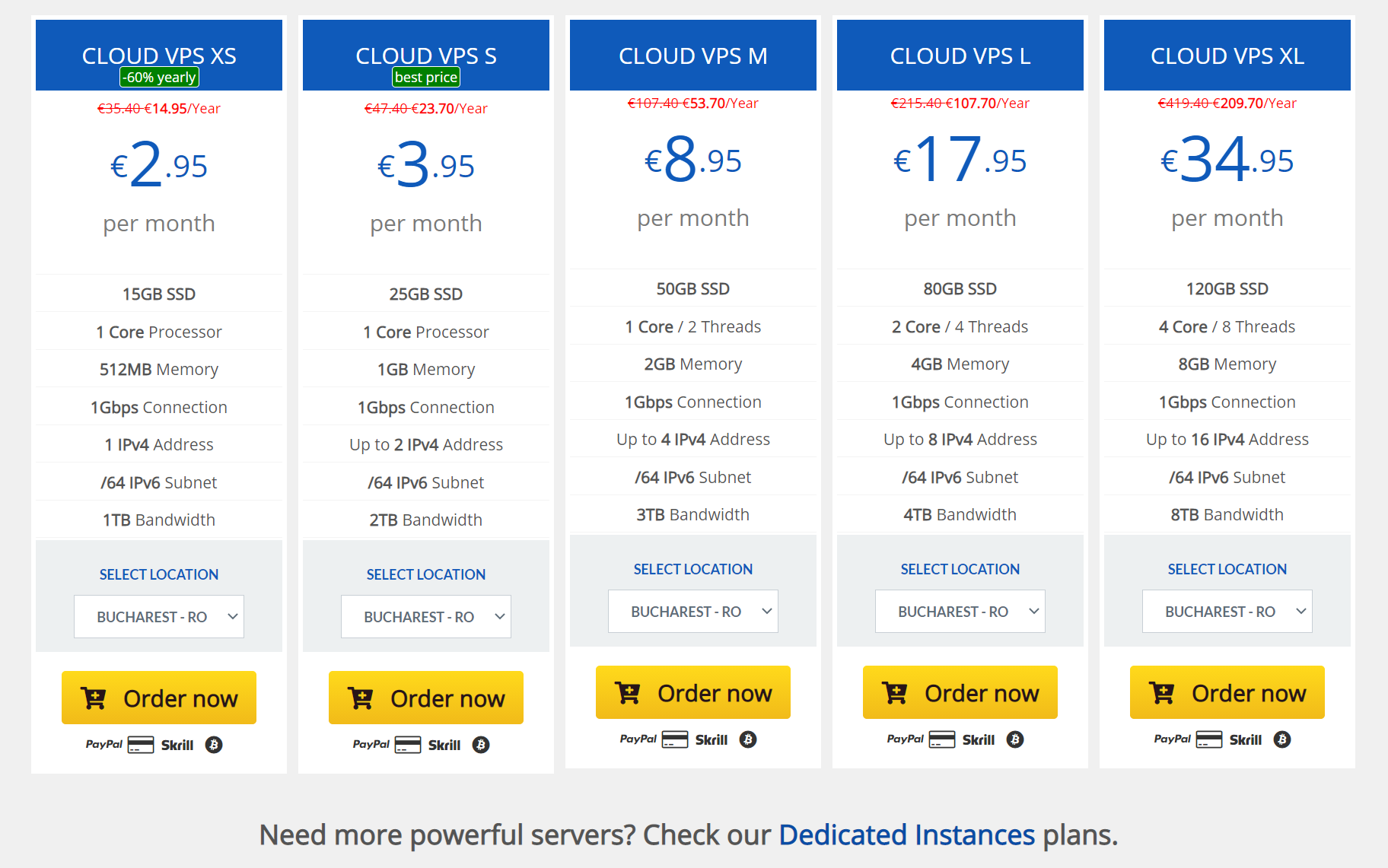Image resolution: width=1388 pixels, height=868 pixels.
Task: Click Skrill logo under Cloud VPS S
Action: 444,745
